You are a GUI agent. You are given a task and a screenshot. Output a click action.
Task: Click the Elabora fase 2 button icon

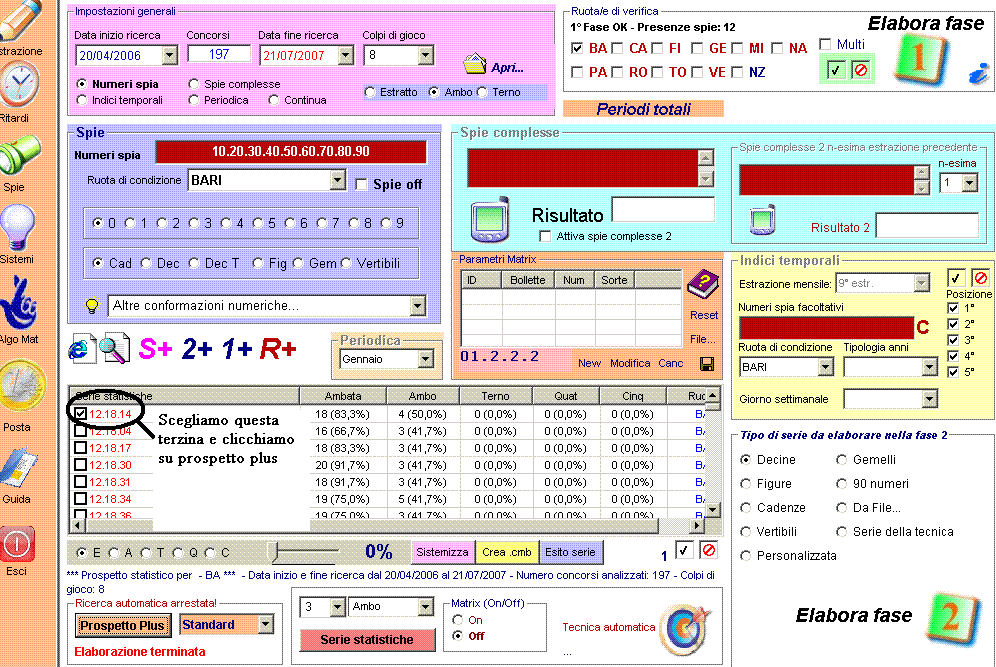point(951,619)
